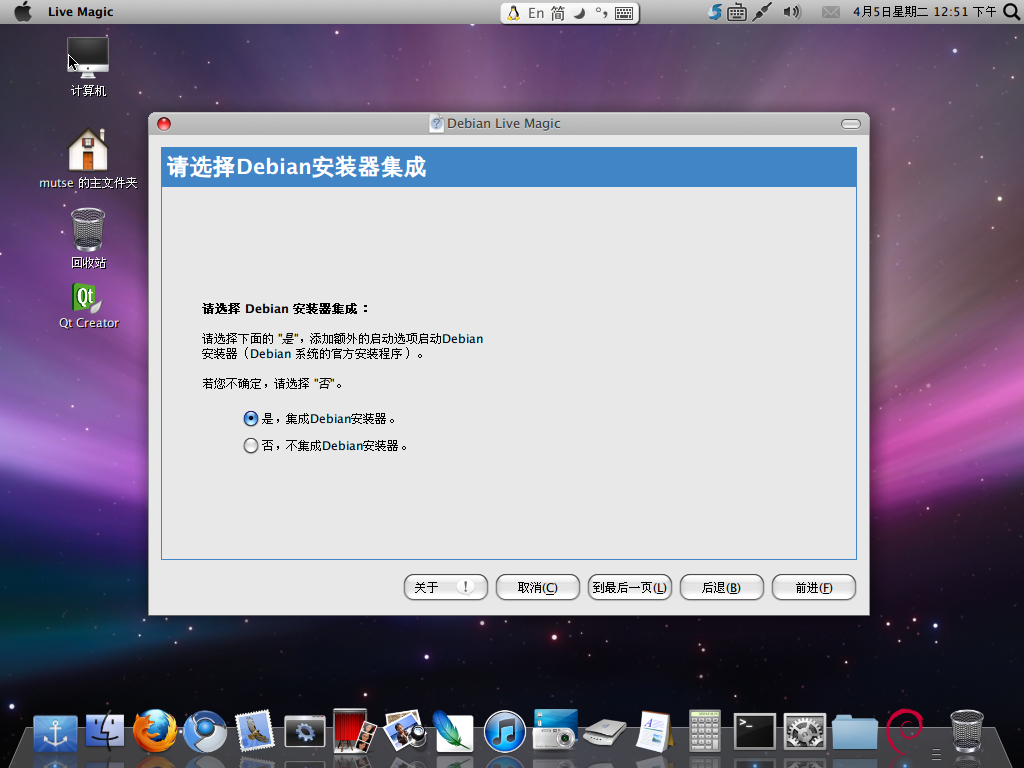The image size is (1024, 768).
Task: Open the Trash can in the dock
Action: click(967, 731)
